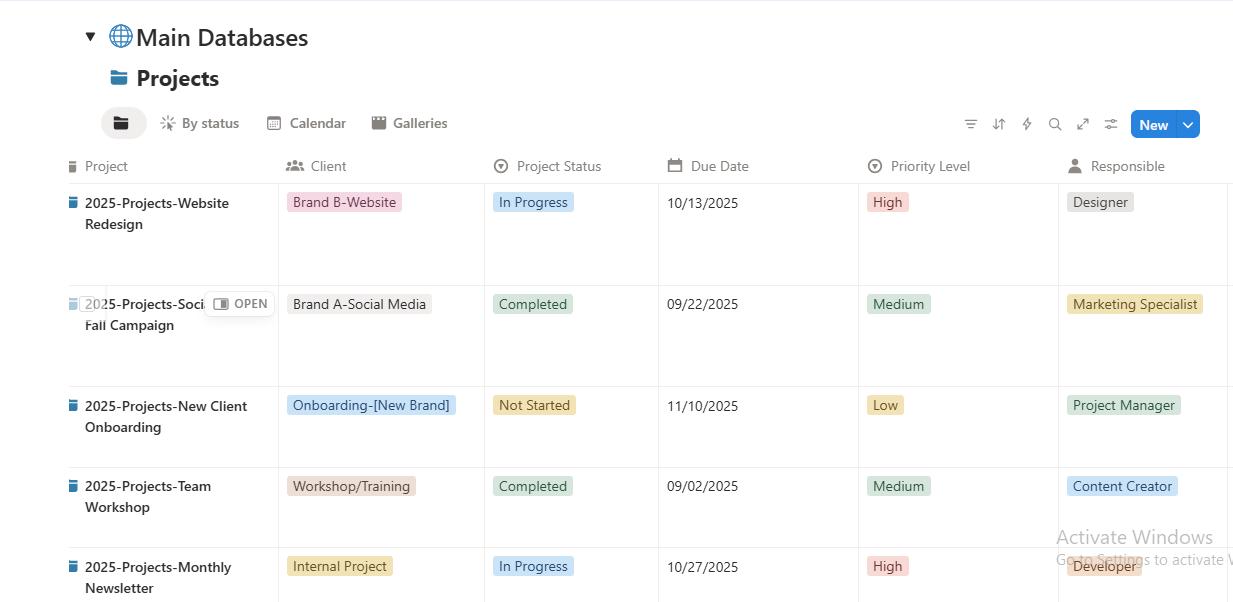Select the folder-icon table view tab
This screenshot has width=1233, height=602.
122,123
